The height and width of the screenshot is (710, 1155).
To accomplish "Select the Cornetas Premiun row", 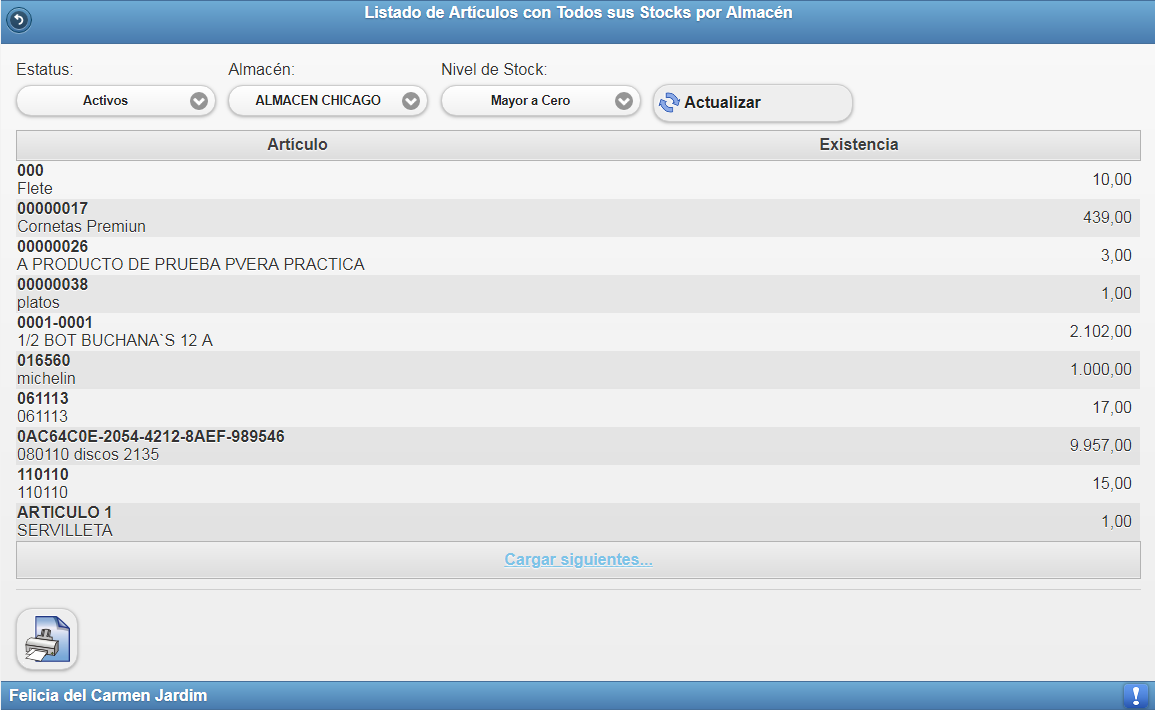I will tap(578, 218).
